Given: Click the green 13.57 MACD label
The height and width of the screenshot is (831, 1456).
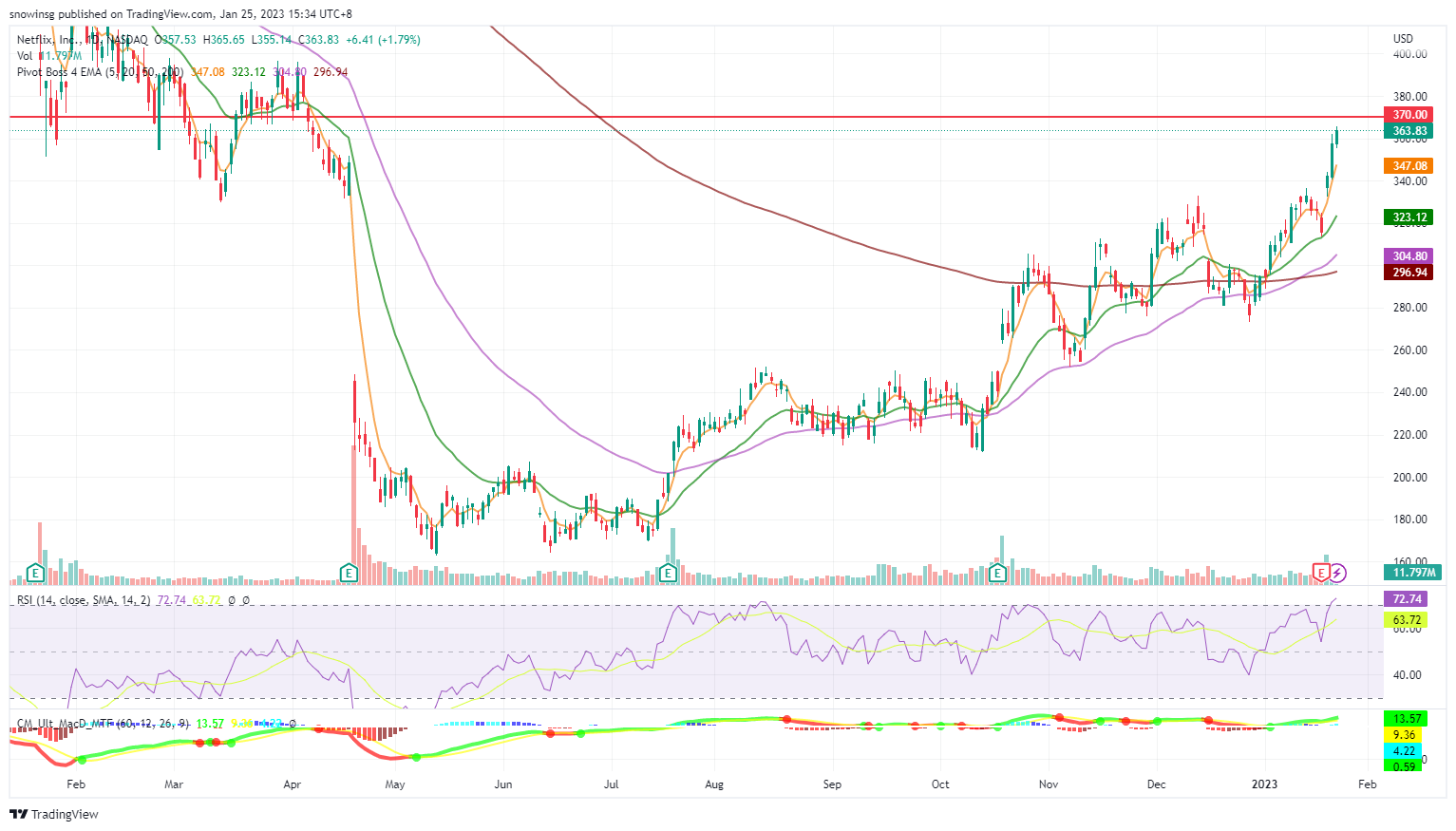Looking at the screenshot, I should coord(1405,719).
